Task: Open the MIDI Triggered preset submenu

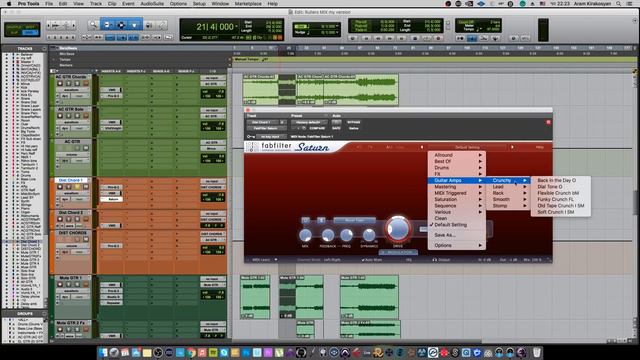Action: pos(457,193)
